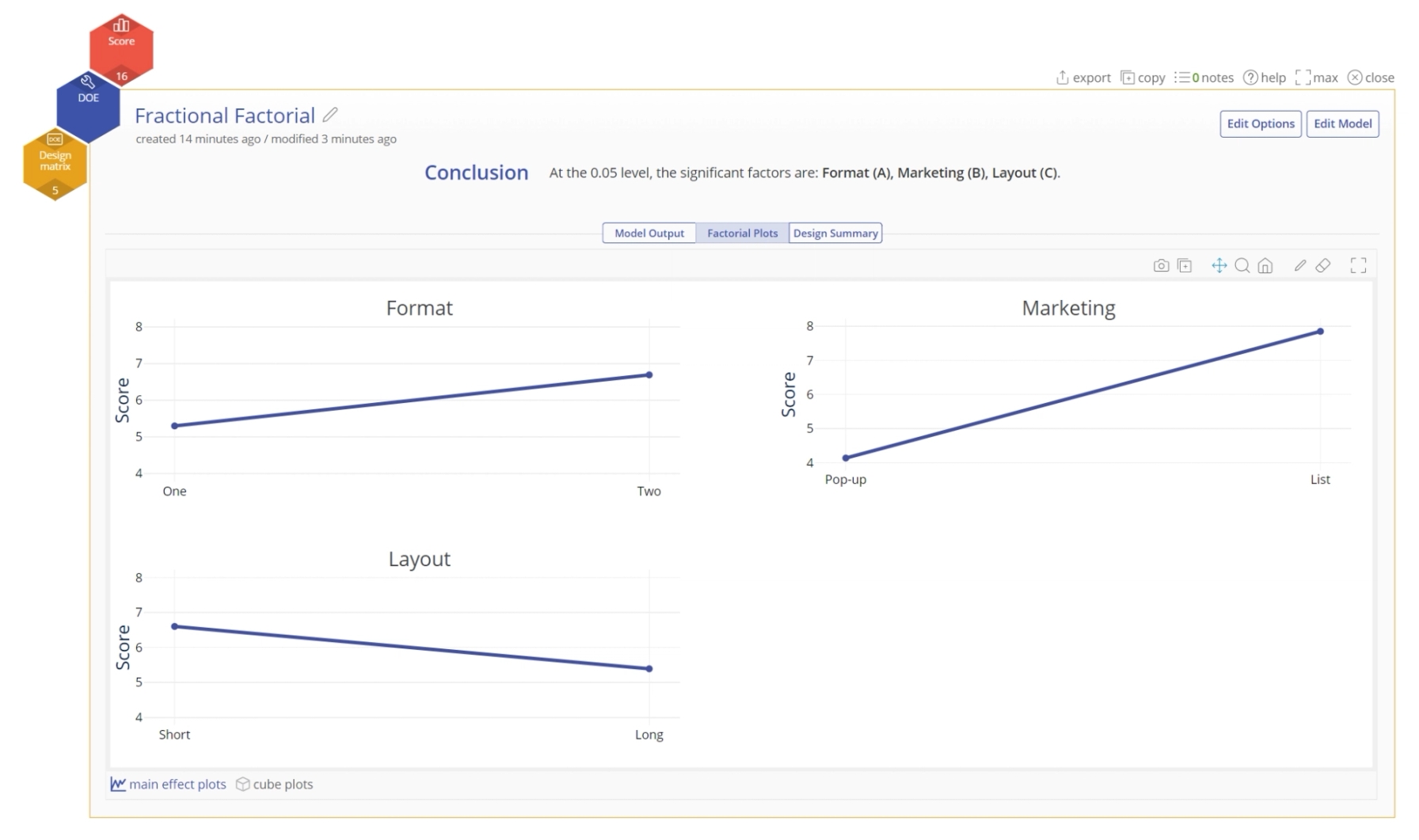Click the Edit Options button
Screen dimensions: 1419x840
pyautogui.click(x=1261, y=124)
